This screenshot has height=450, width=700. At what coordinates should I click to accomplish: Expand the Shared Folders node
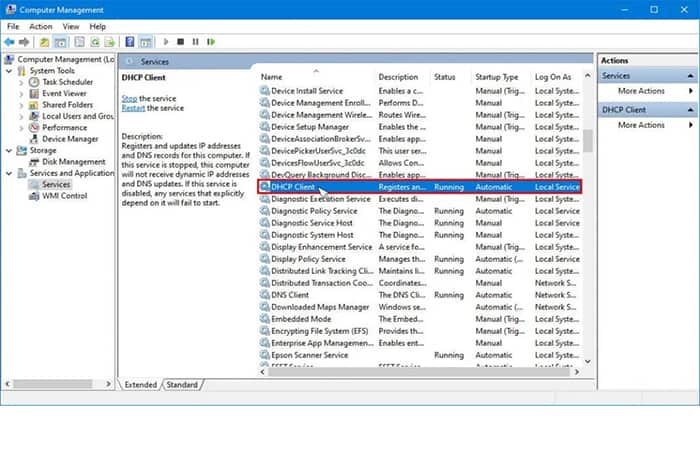21,105
